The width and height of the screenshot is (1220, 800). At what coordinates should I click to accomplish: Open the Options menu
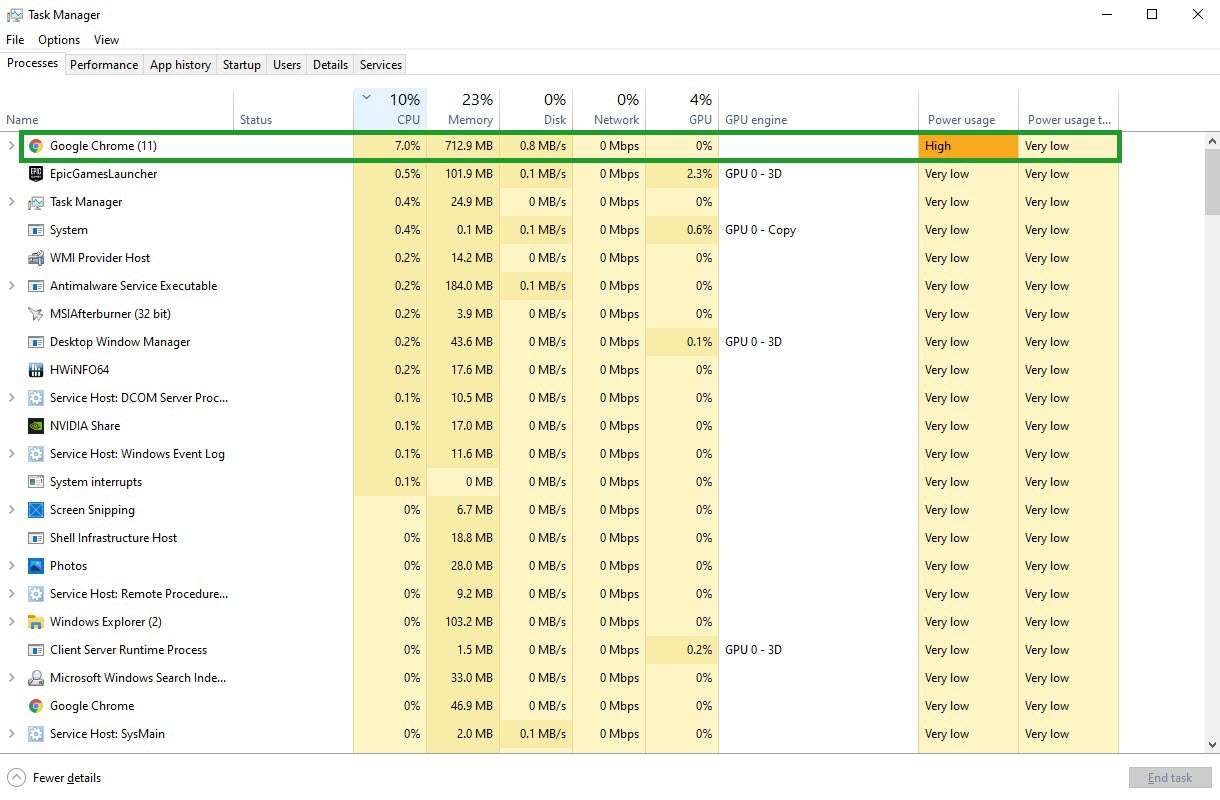tap(59, 40)
